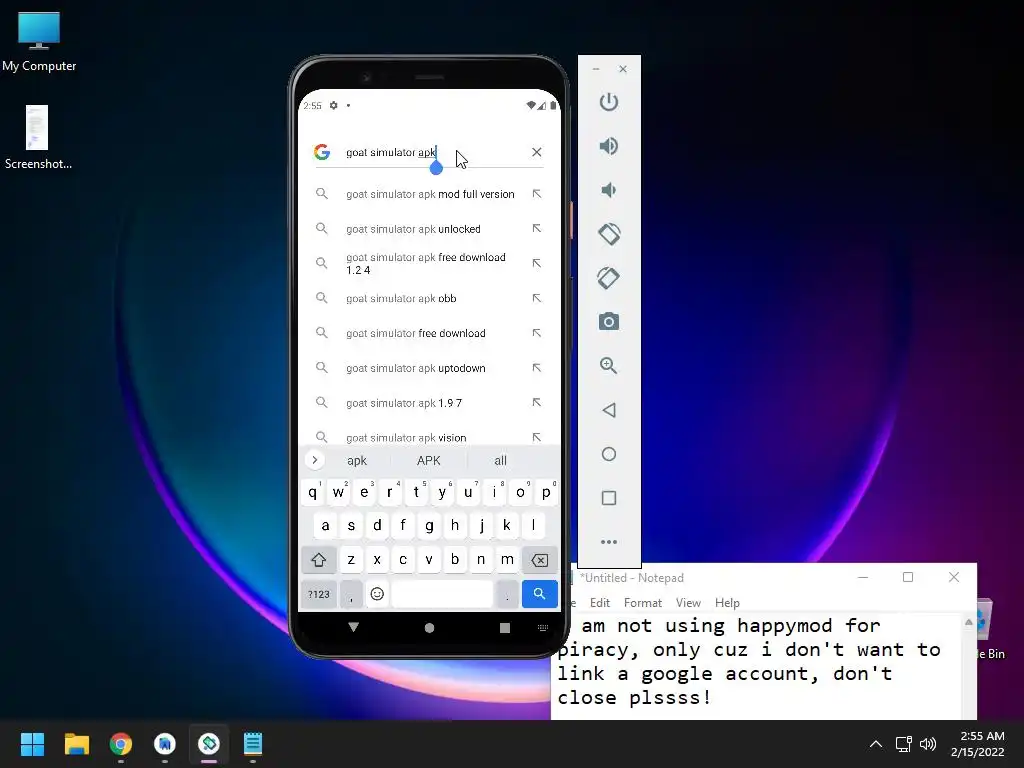Tap the ?123 symbols key

tap(319, 594)
